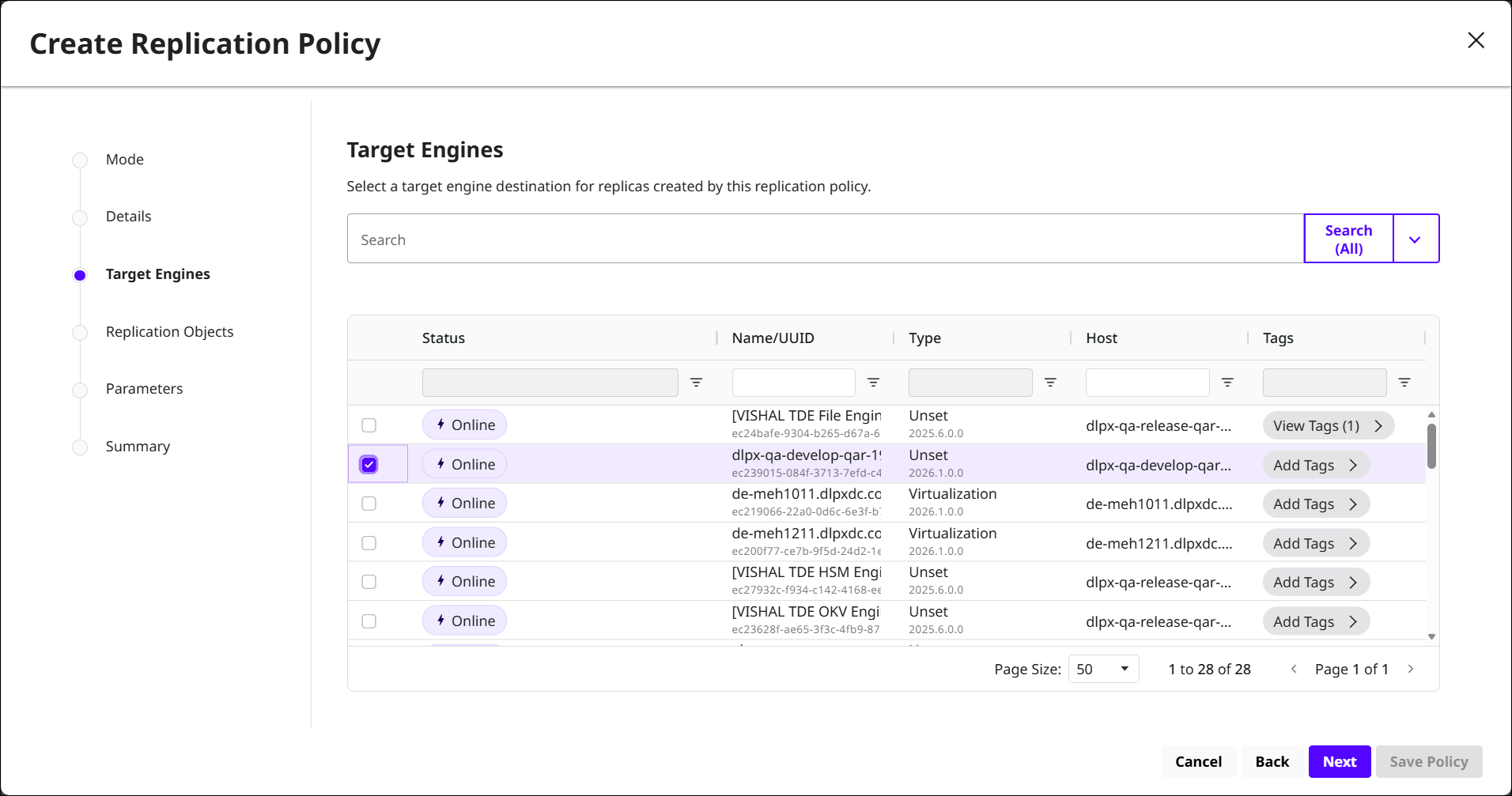Image resolution: width=1512 pixels, height=796 pixels.
Task: Close the Create Replication Policy dialog
Action: (1475, 41)
